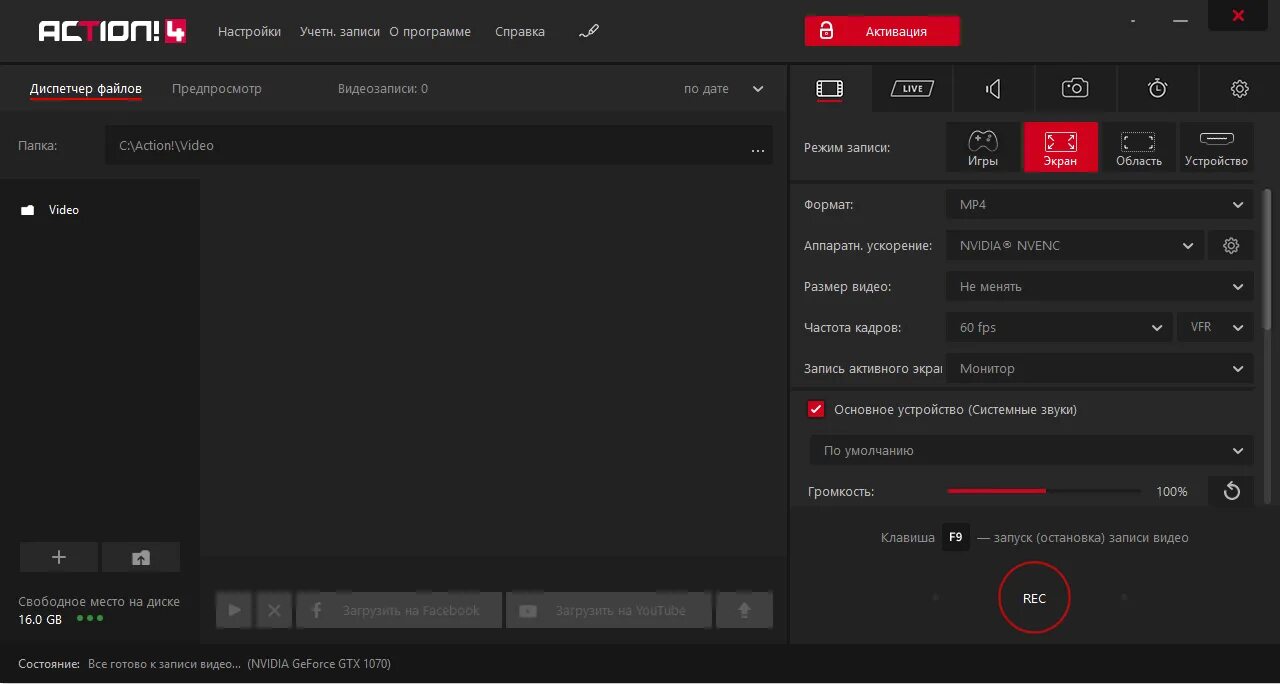Click the lock icon on Активация button
The width and height of the screenshot is (1280, 684).
pos(826,31)
